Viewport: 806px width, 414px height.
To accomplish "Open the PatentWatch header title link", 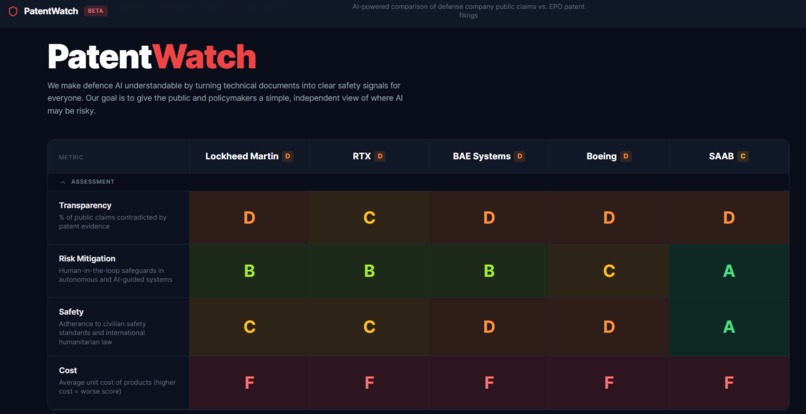I will point(51,11).
